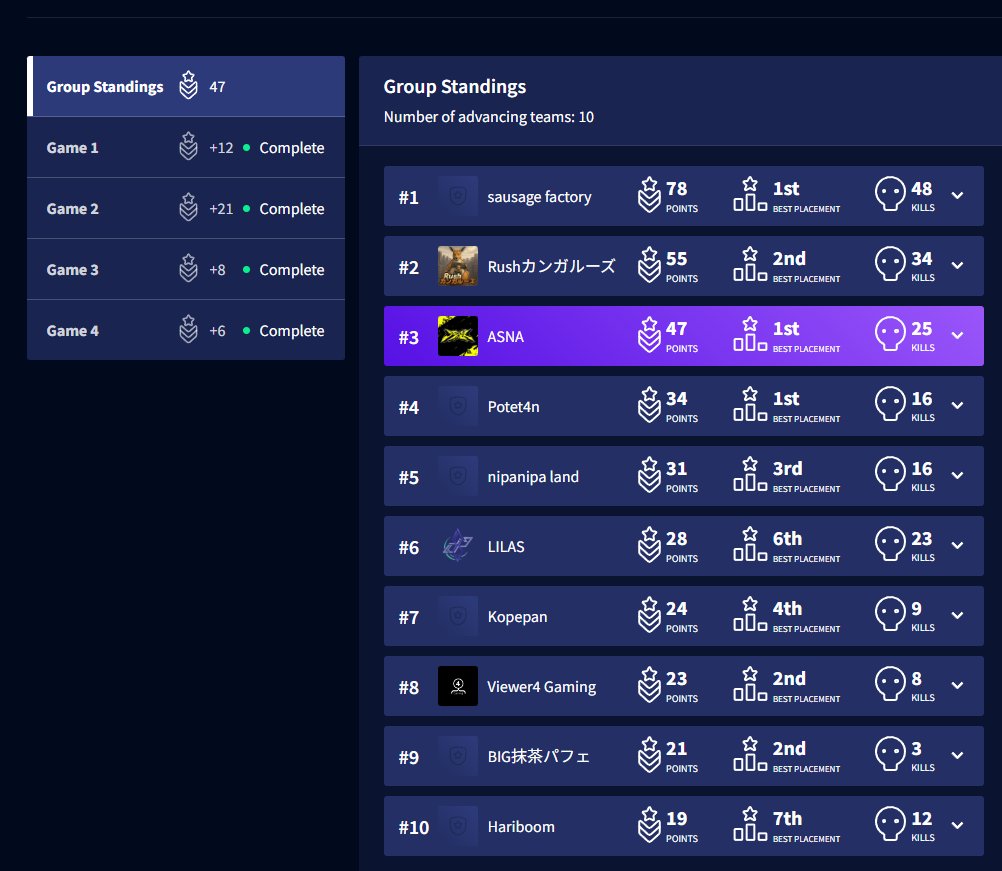
Task: Click the Group Standings panel heading
Action: [x=454, y=87]
